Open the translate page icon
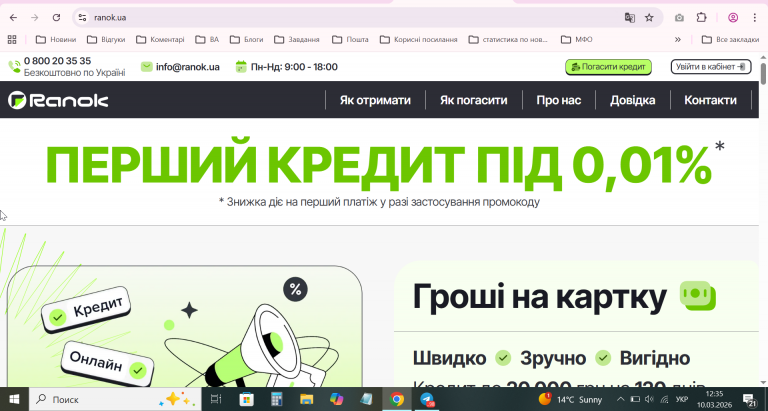768x411 pixels. [x=629, y=18]
